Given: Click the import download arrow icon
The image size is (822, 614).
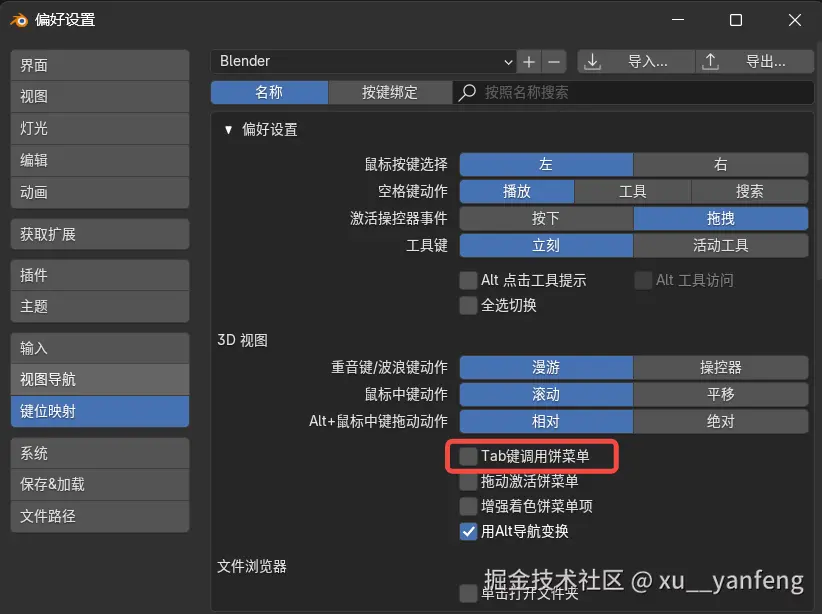Looking at the screenshot, I should 592,61.
